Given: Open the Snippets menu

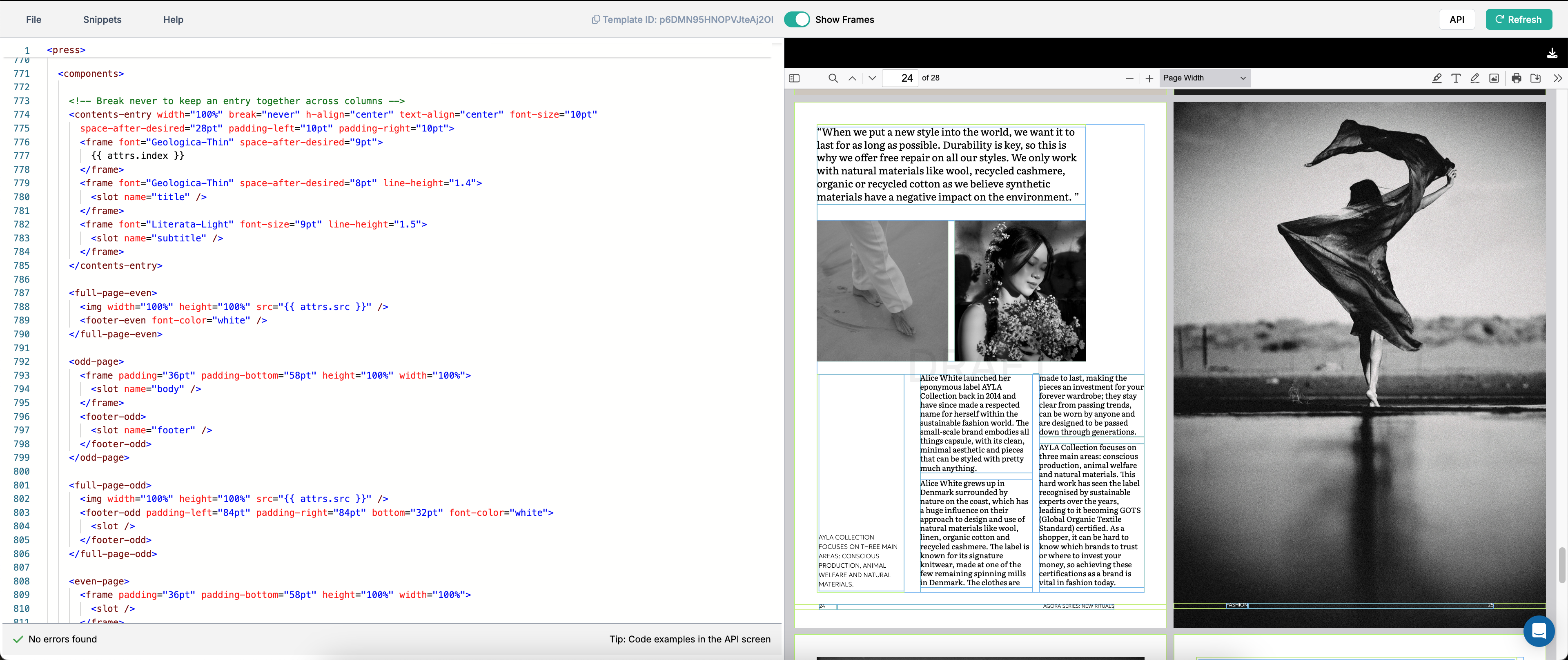Looking at the screenshot, I should [x=102, y=20].
